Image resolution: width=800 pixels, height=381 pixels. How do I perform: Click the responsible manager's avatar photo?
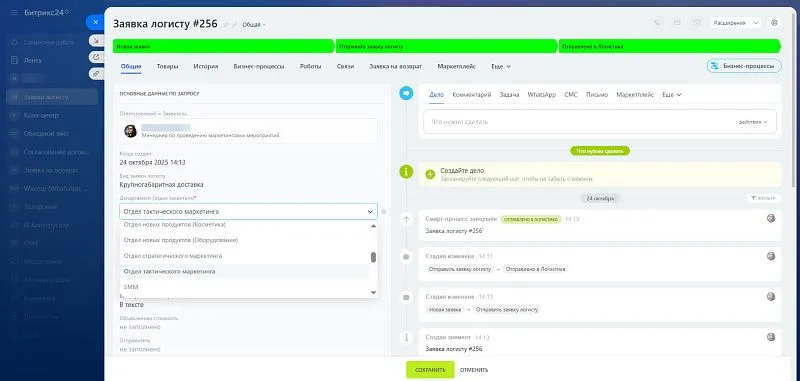(x=131, y=131)
